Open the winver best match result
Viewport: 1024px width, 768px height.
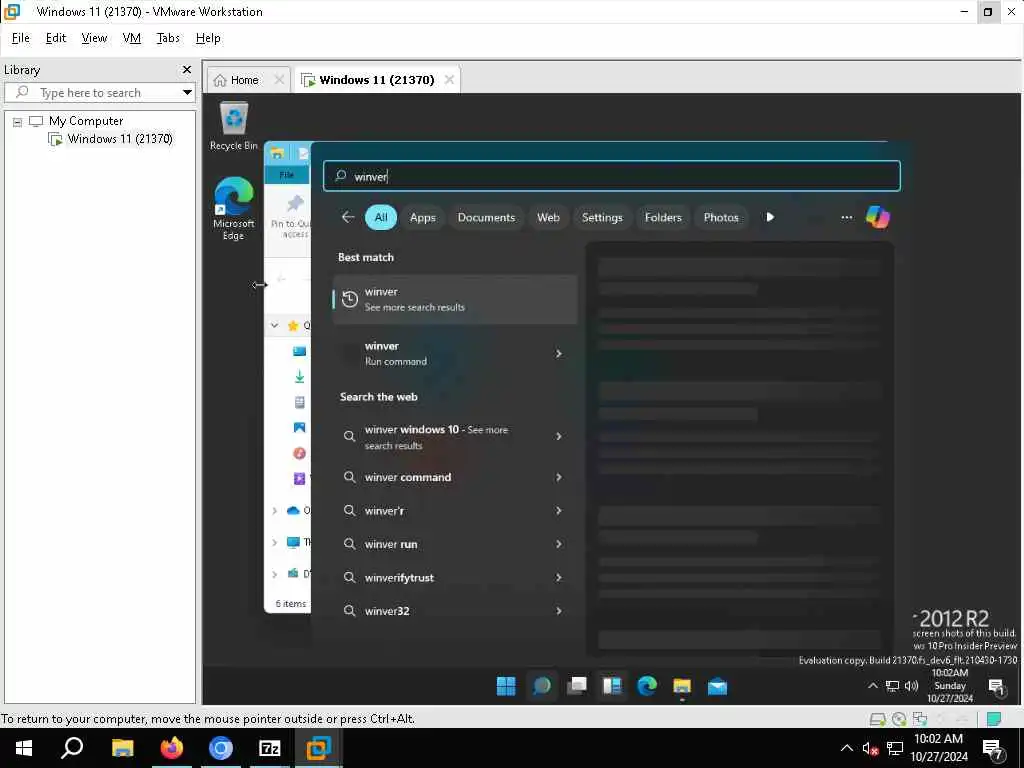click(x=455, y=300)
